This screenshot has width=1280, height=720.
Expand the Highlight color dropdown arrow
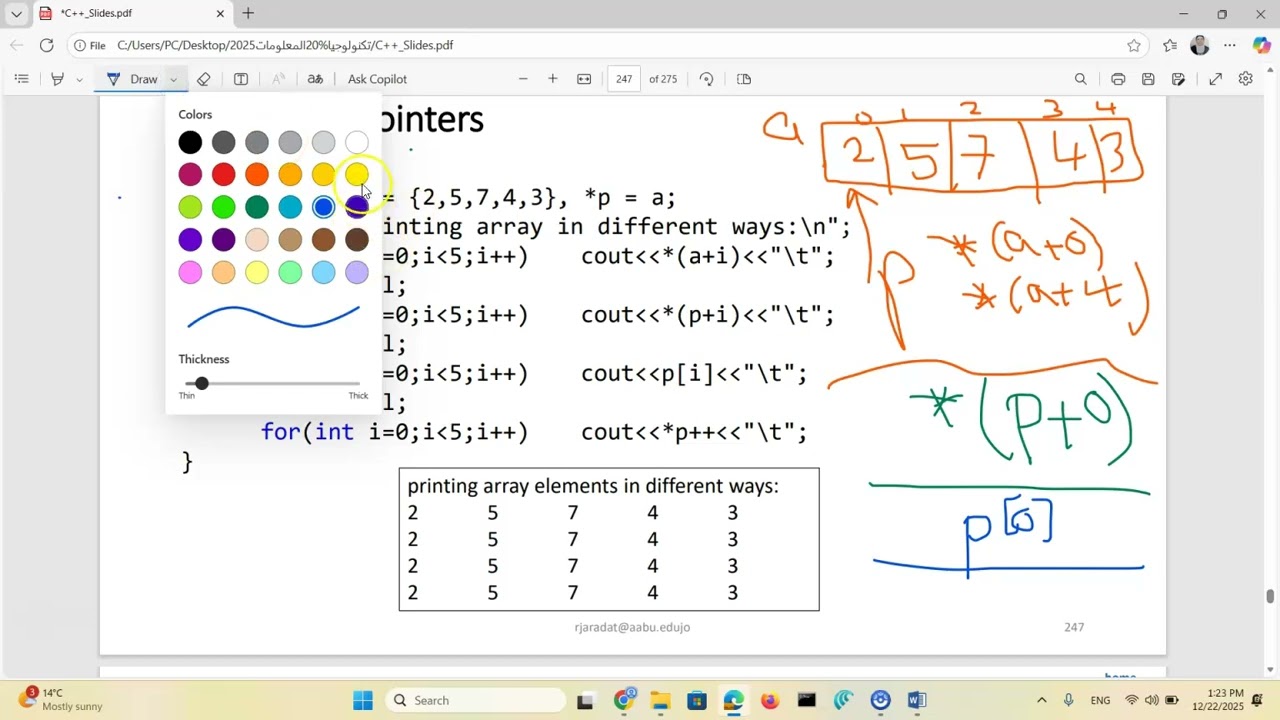click(79, 79)
